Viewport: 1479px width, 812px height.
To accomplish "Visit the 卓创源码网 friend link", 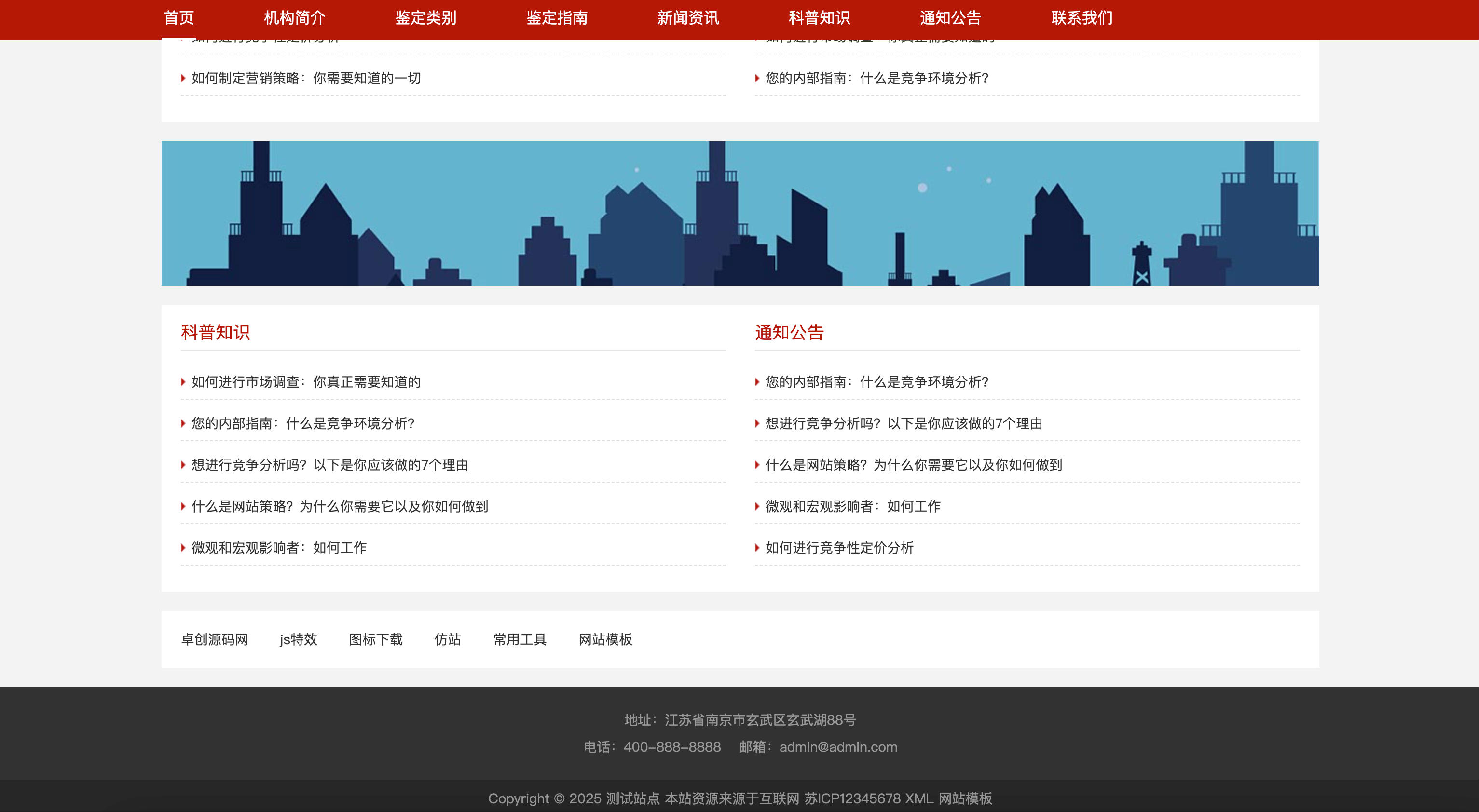I will click(x=215, y=639).
